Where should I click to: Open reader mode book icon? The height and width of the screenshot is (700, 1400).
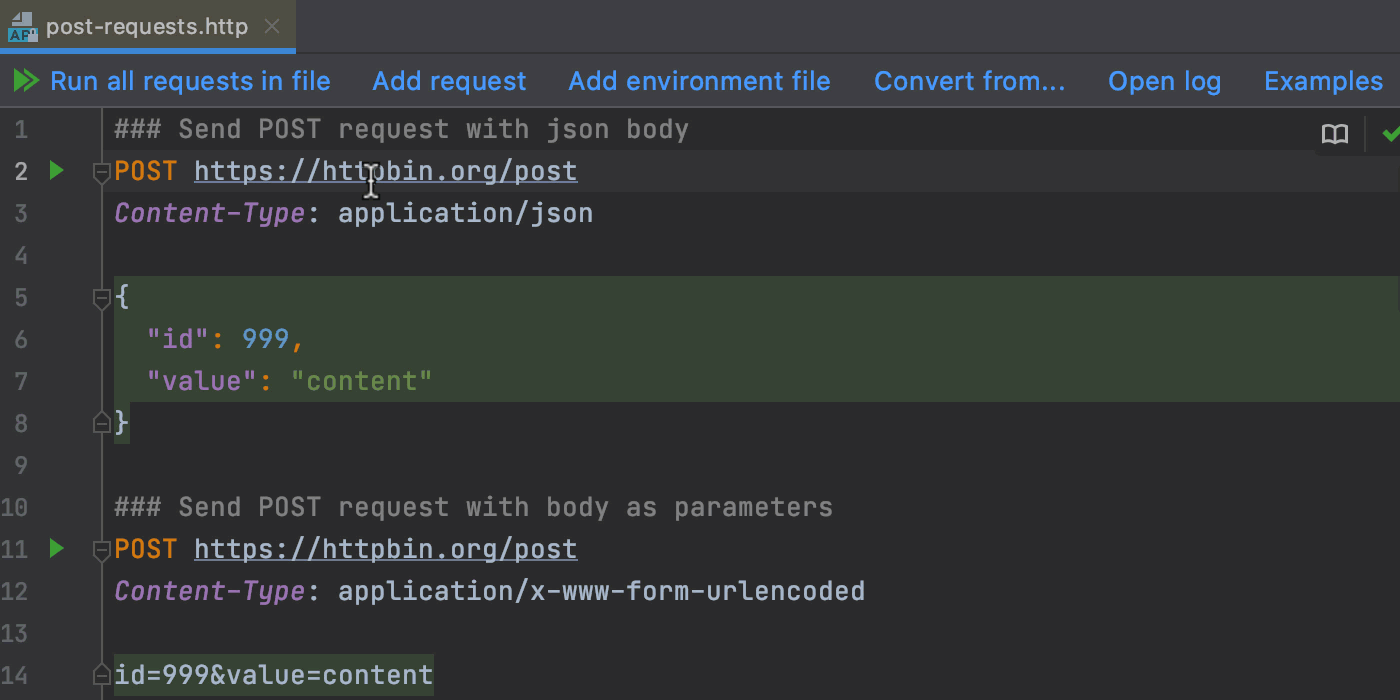(x=1335, y=135)
